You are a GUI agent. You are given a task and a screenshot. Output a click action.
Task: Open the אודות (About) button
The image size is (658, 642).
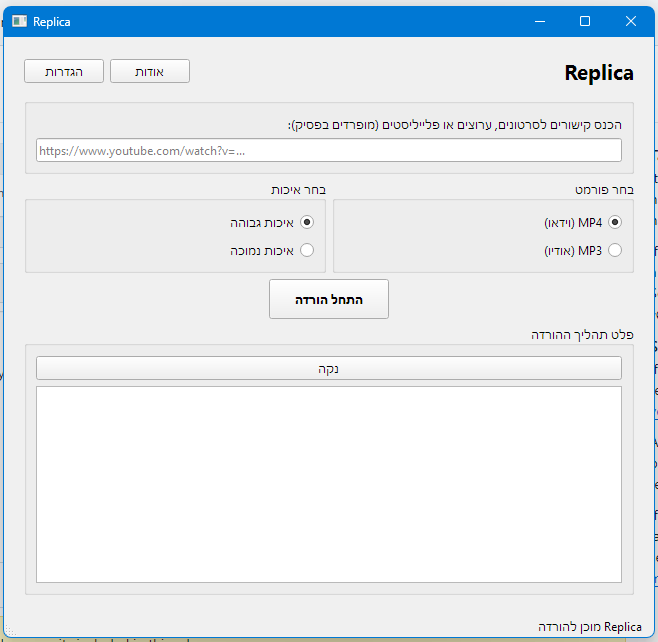tap(150, 71)
